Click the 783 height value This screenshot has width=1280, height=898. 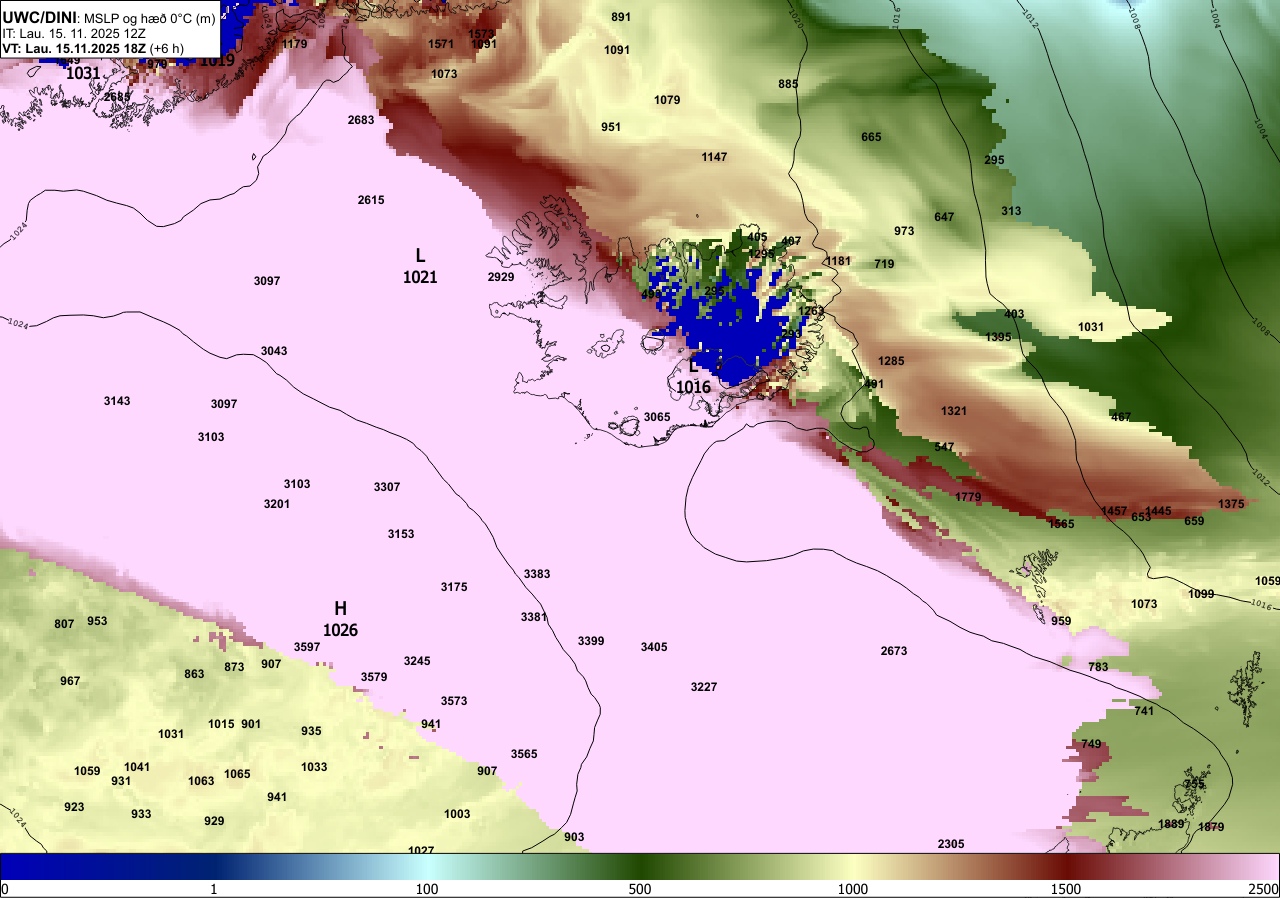click(x=1098, y=667)
